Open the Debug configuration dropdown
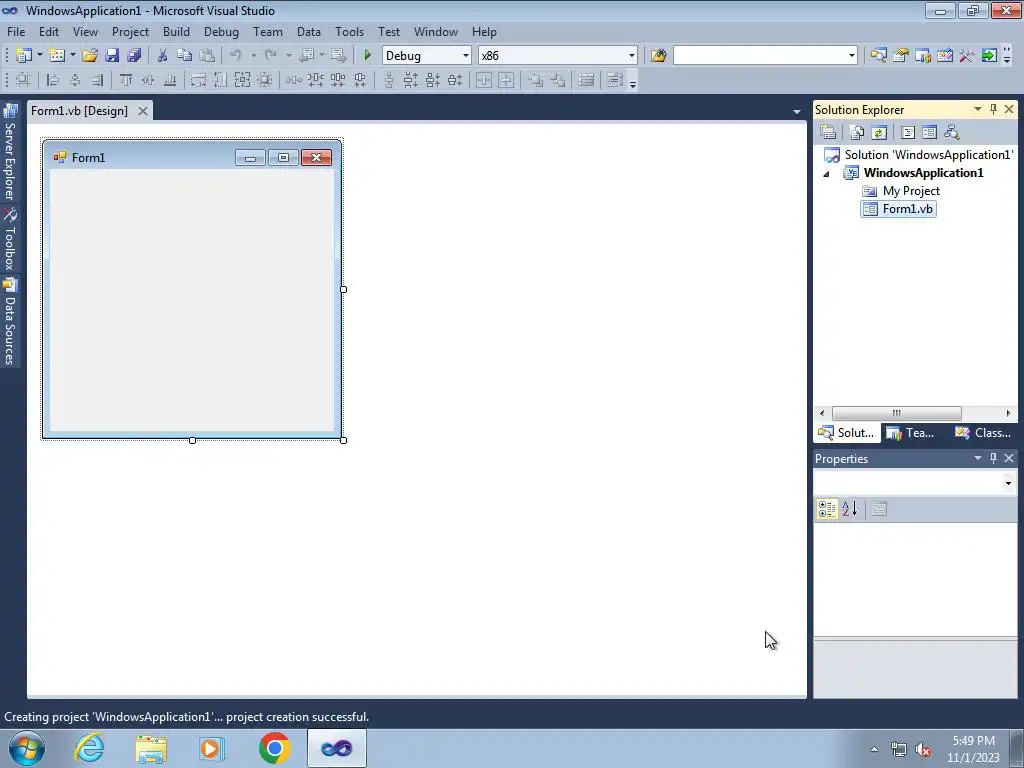Viewport: 1024px width, 768px height. tap(466, 56)
